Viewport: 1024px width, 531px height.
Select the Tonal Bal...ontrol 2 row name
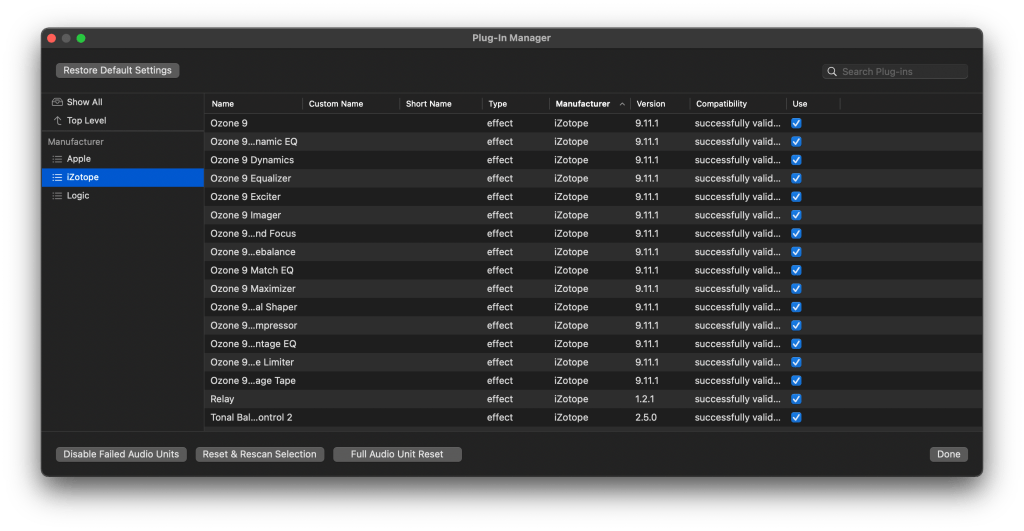click(x=251, y=417)
